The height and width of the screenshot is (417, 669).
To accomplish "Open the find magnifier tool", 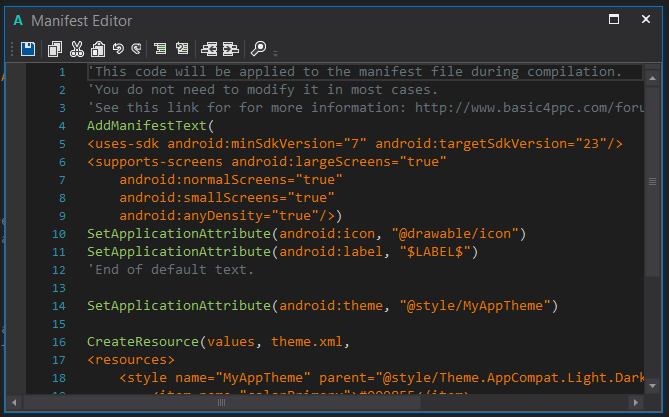I will (x=259, y=49).
